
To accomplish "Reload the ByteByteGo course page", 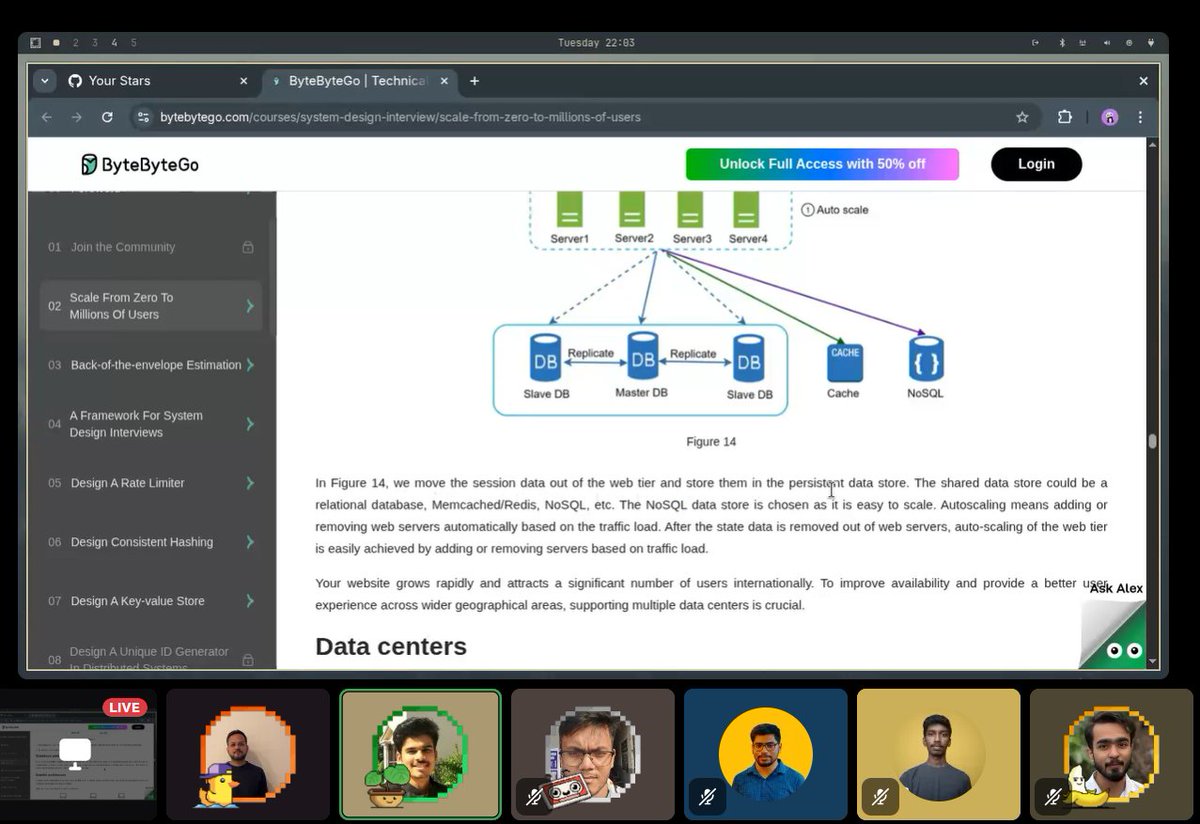I will pos(107,117).
